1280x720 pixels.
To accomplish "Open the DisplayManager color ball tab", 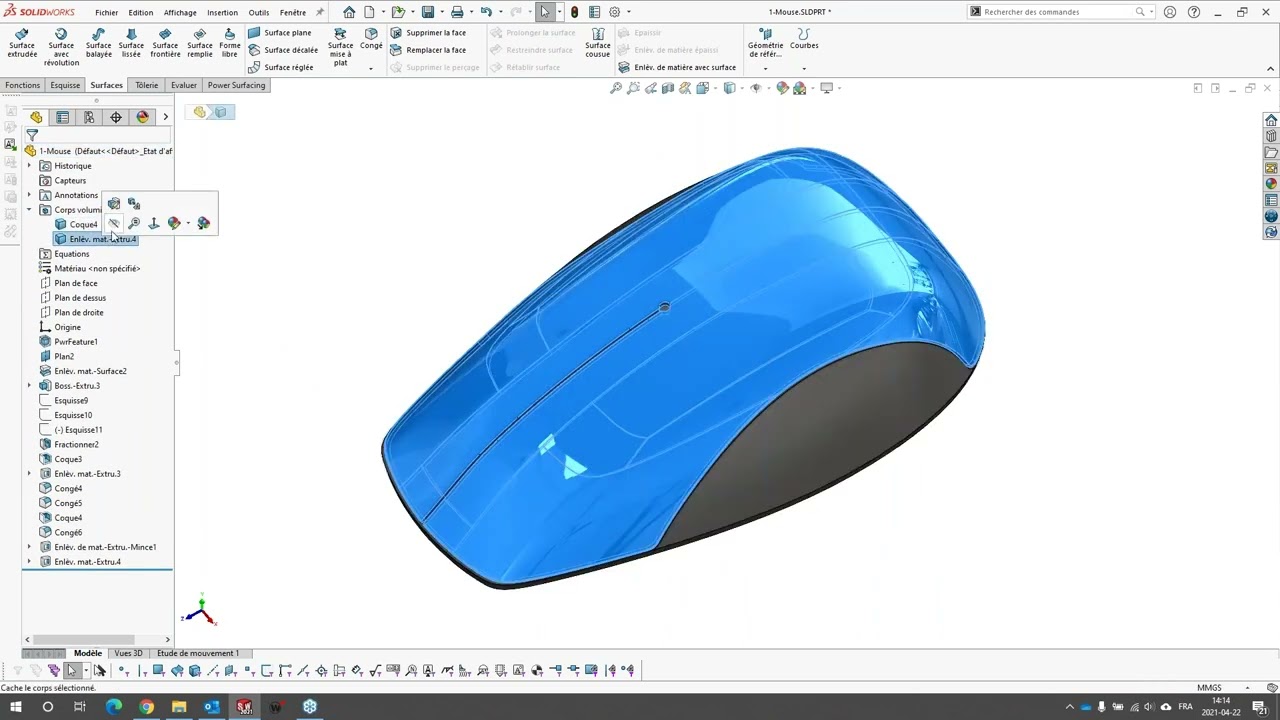I will coord(142,117).
